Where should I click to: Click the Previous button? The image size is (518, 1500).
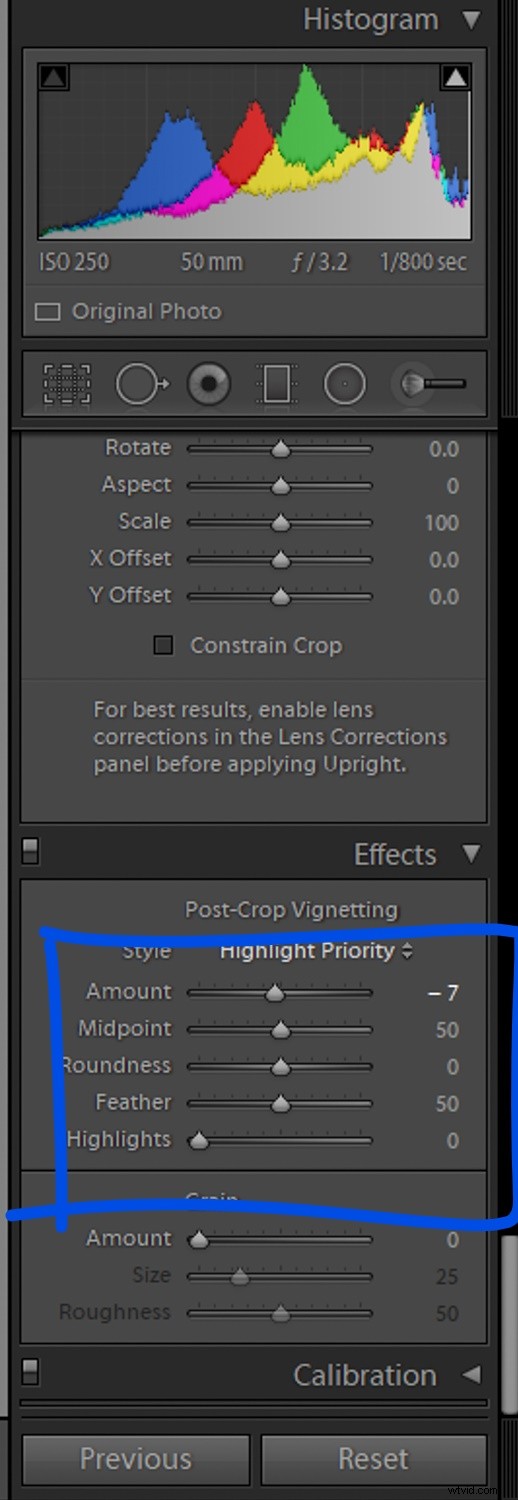point(135,1459)
